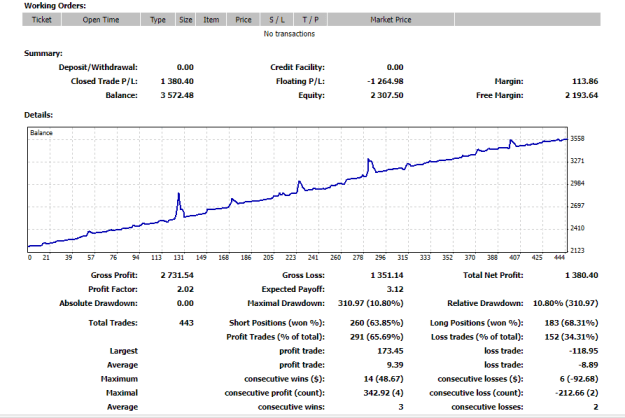Select the Expected Payoff value 3.12

point(395,289)
